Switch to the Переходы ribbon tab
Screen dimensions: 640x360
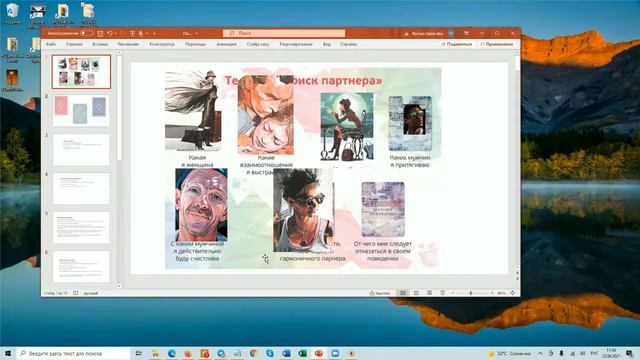196,44
